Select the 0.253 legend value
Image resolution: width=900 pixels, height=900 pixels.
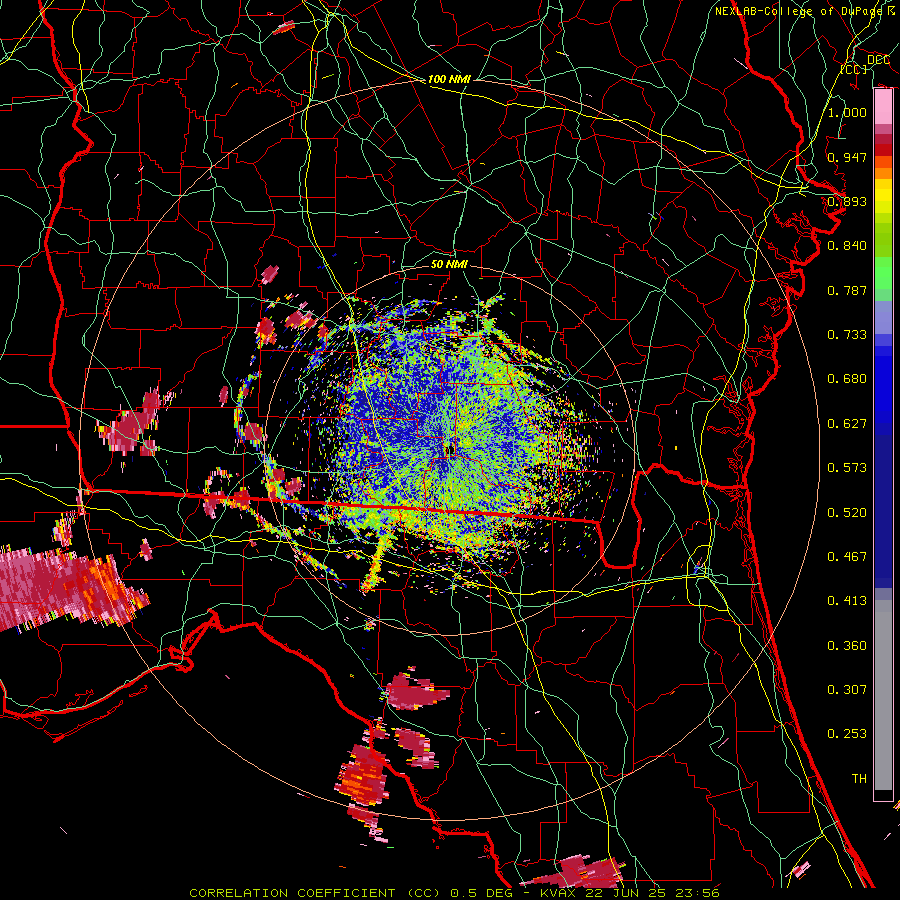(847, 734)
